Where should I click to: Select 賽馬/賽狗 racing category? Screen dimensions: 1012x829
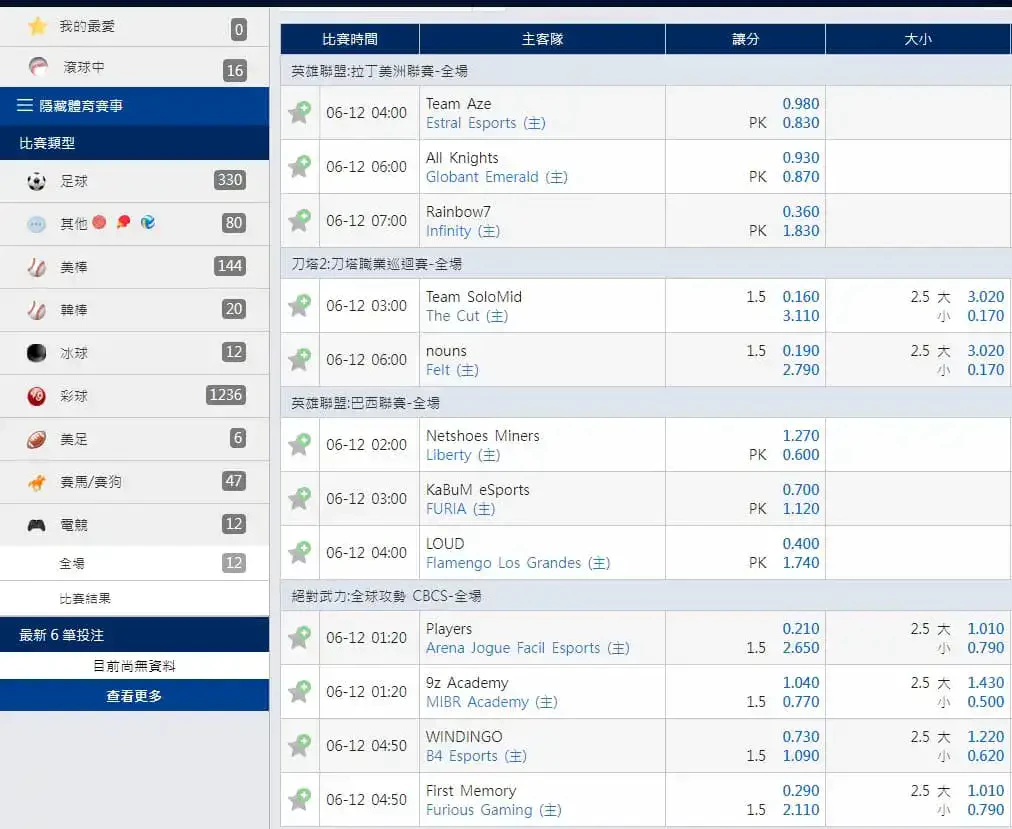[x=134, y=482]
